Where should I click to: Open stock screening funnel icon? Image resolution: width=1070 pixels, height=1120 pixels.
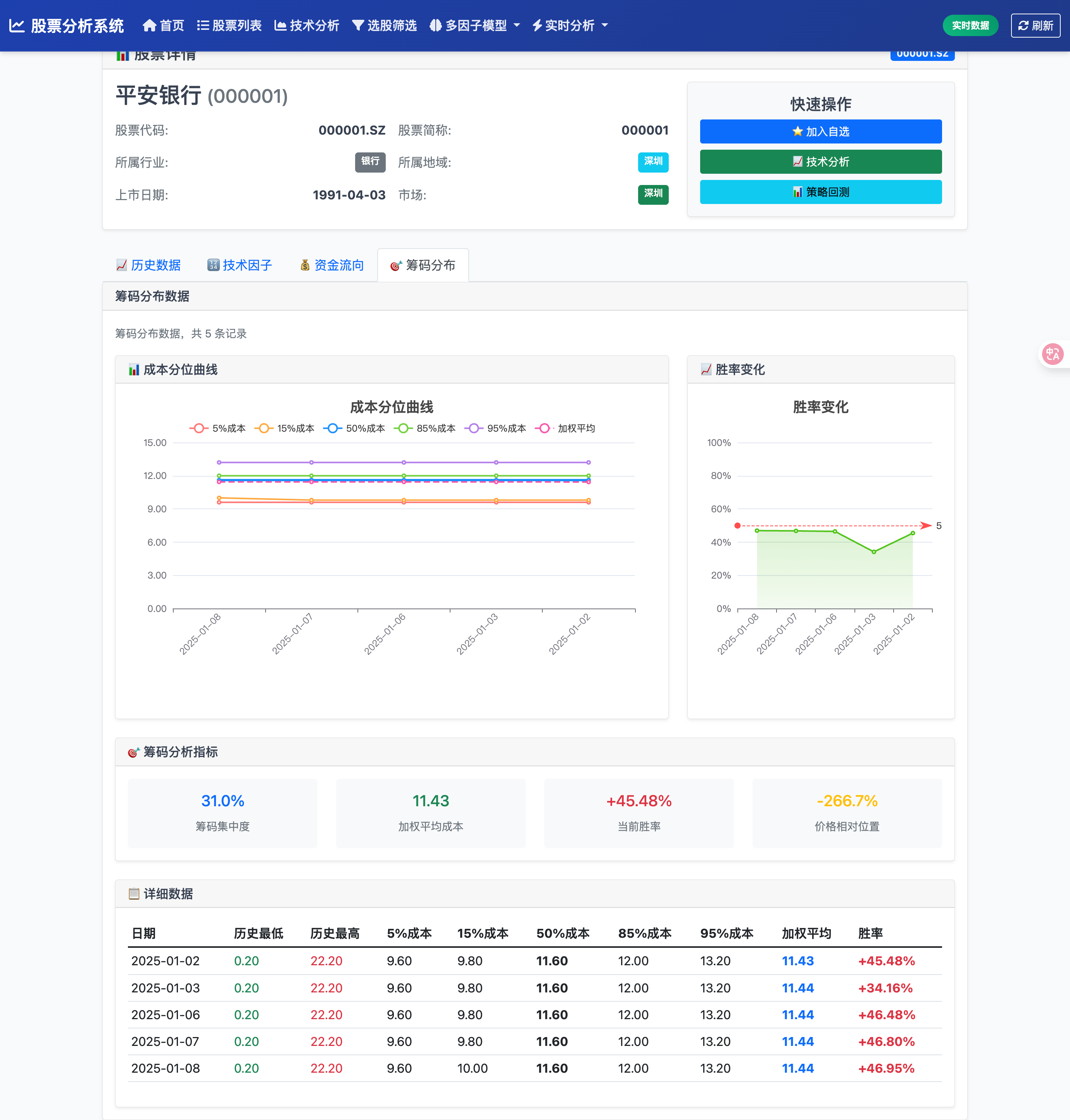(x=357, y=26)
